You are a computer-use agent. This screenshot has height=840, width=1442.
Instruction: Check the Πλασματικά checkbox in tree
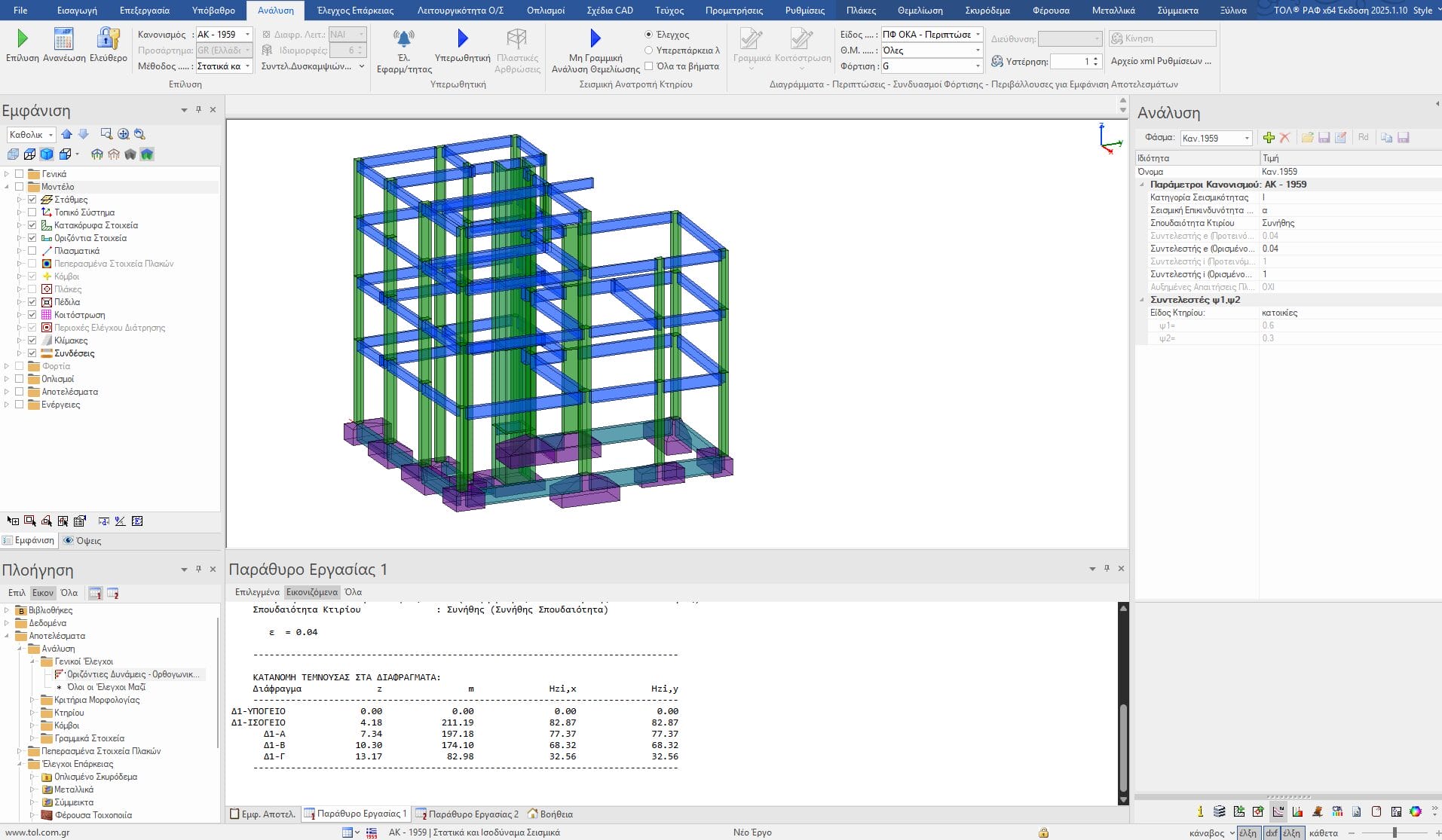(x=32, y=251)
